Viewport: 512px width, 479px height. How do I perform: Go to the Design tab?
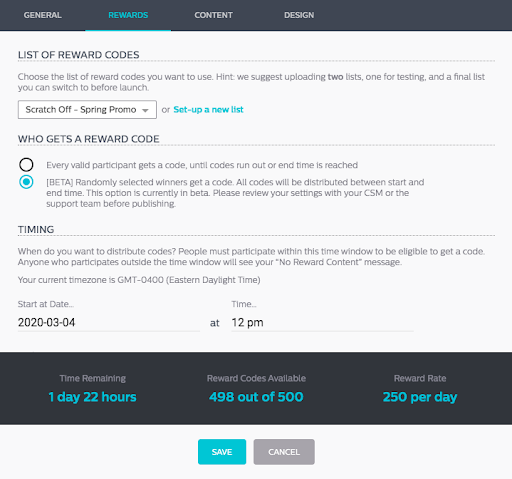[299, 15]
